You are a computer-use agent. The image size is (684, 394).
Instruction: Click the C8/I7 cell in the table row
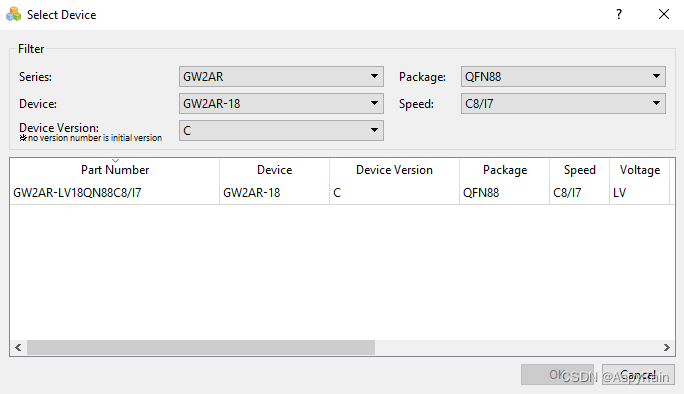[579, 193]
